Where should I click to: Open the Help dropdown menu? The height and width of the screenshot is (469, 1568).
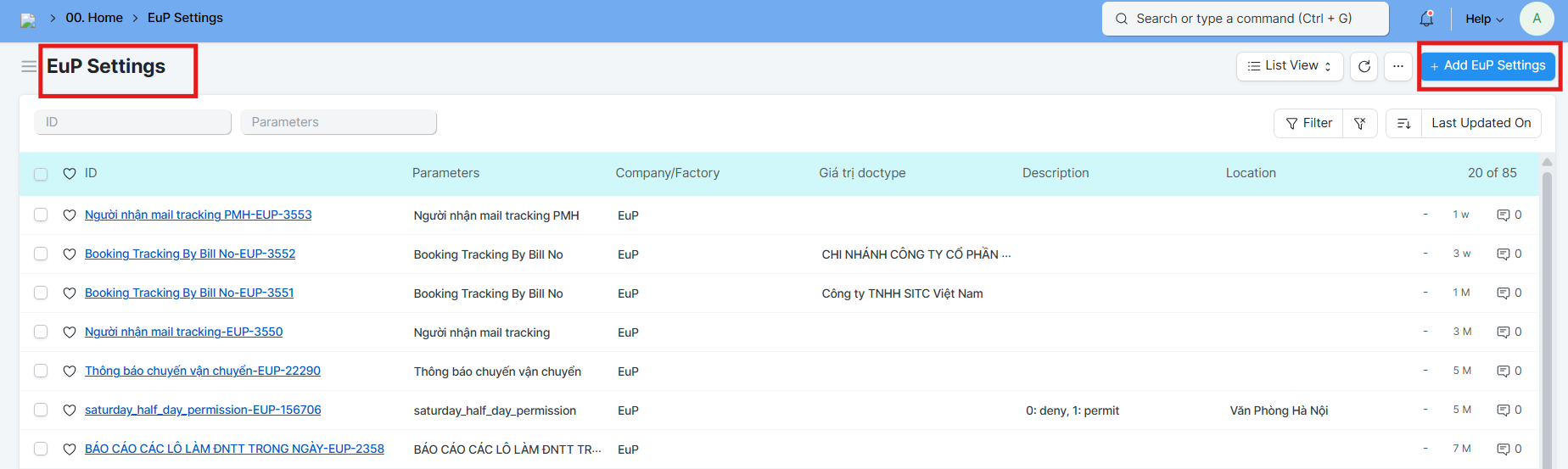pyautogui.click(x=1484, y=19)
